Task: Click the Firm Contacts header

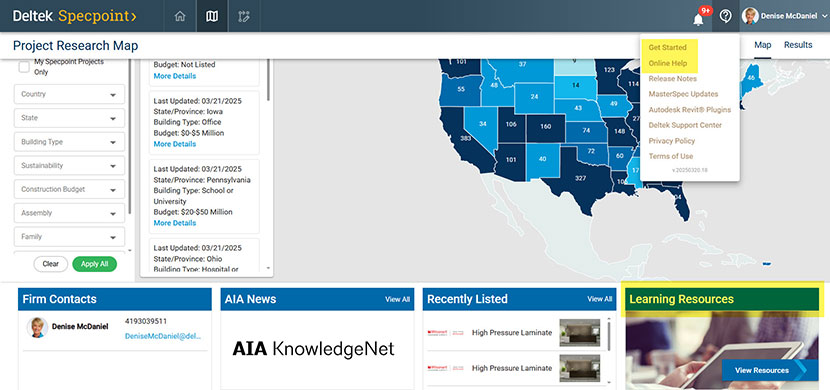Action: [x=115, y=299]
